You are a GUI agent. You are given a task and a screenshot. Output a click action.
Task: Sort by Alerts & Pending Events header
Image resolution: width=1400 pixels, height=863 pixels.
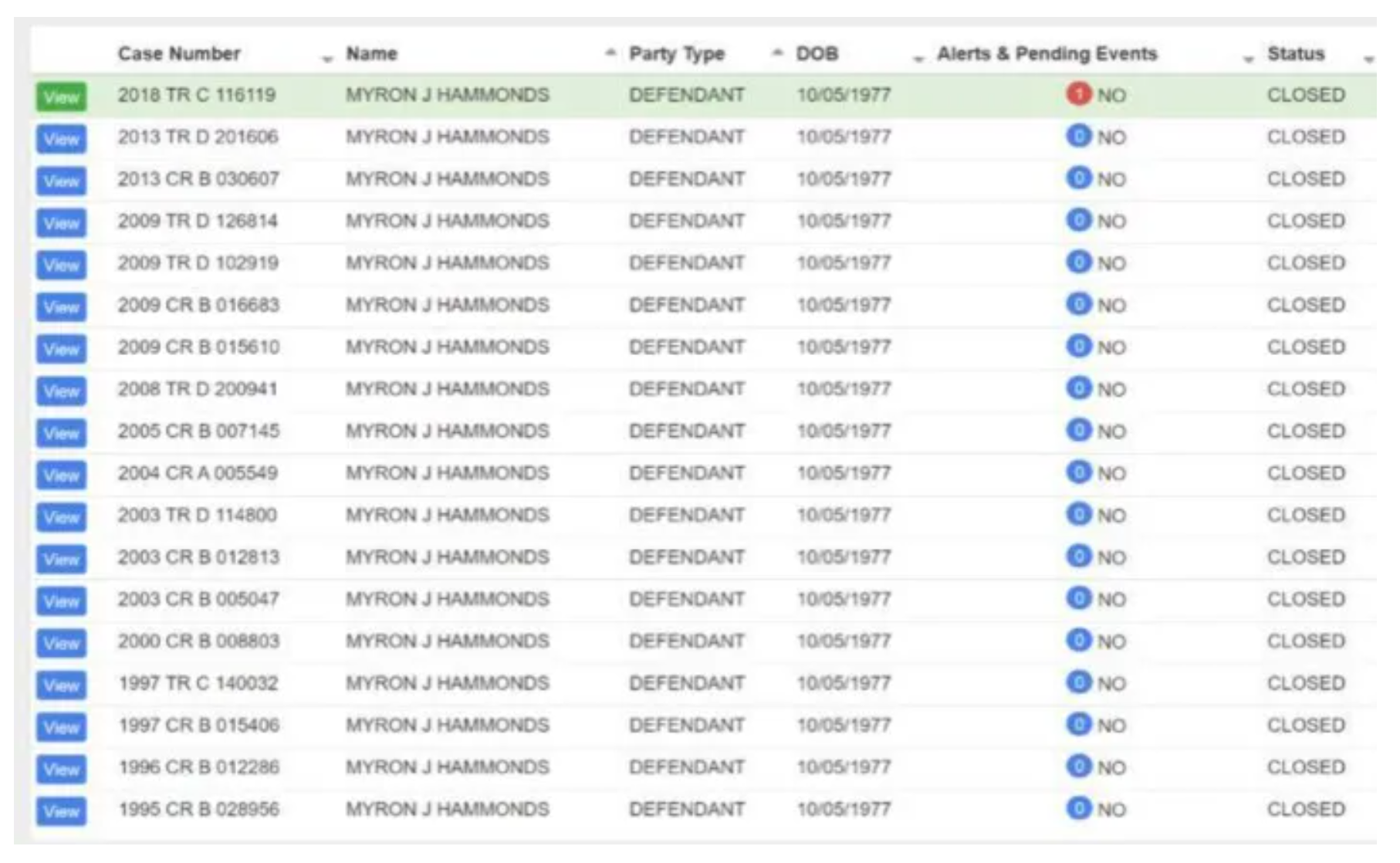(x=1047, y=53)
